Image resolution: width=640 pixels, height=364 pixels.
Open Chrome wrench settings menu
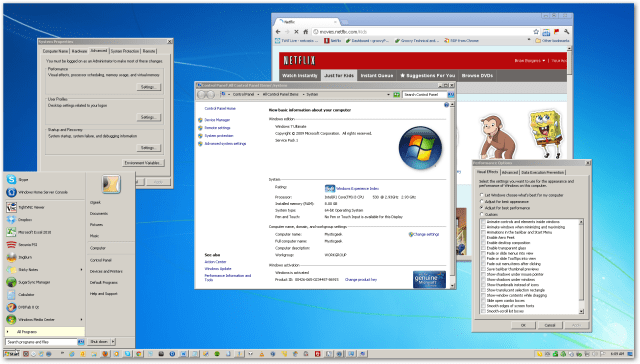[567, 31]
